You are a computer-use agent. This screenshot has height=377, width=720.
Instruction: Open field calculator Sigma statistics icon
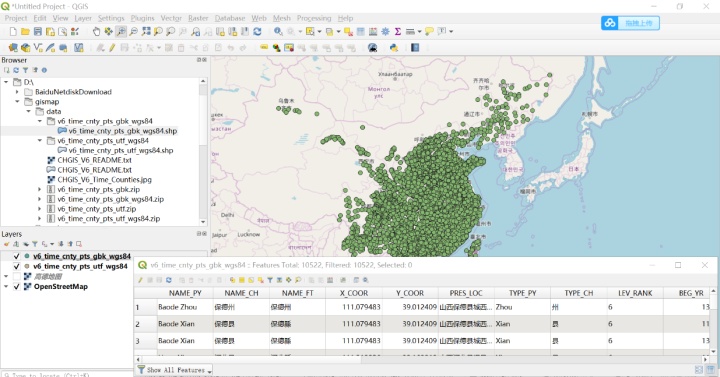(x=398, y=31)
